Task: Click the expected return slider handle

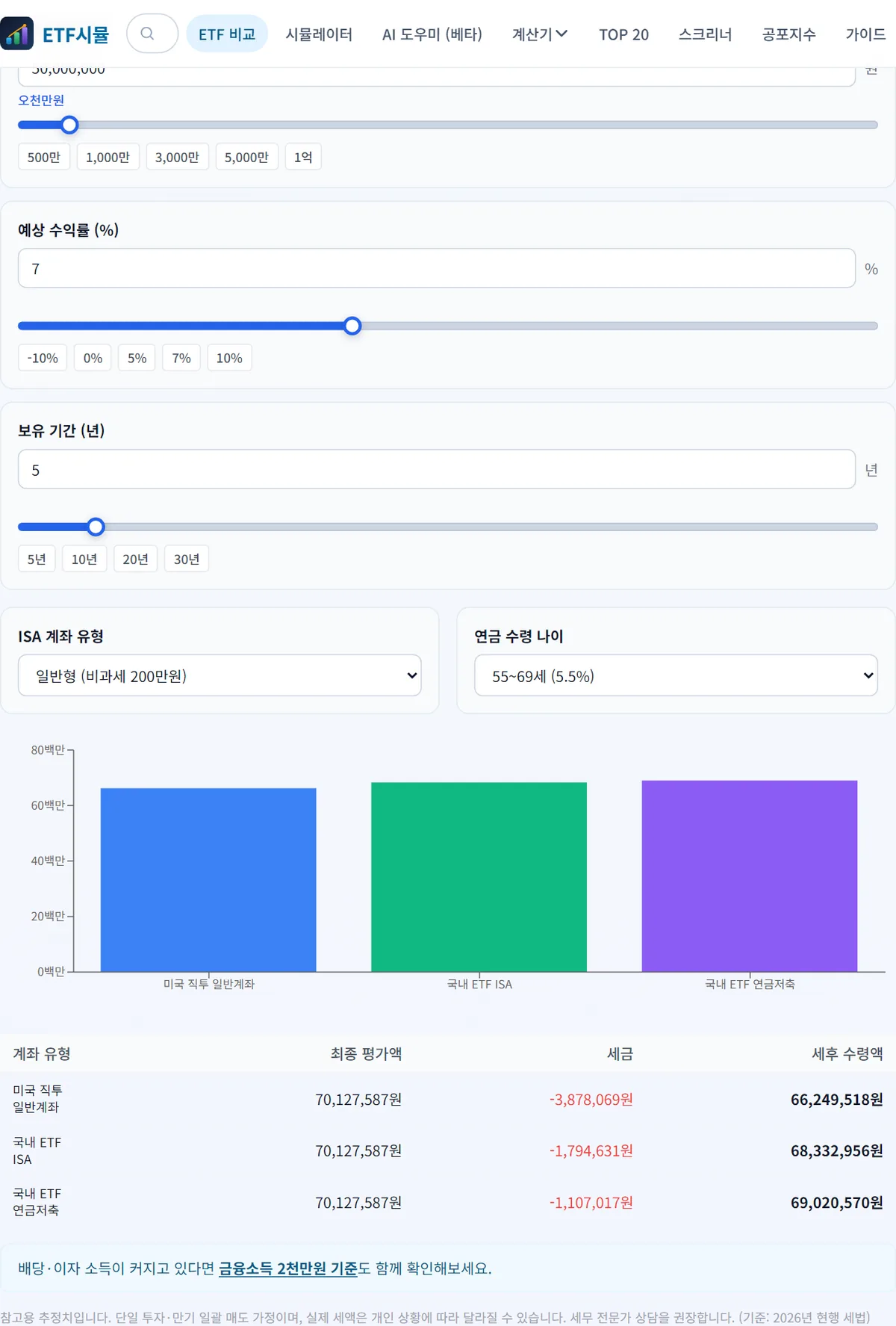Action: point(352,326)
